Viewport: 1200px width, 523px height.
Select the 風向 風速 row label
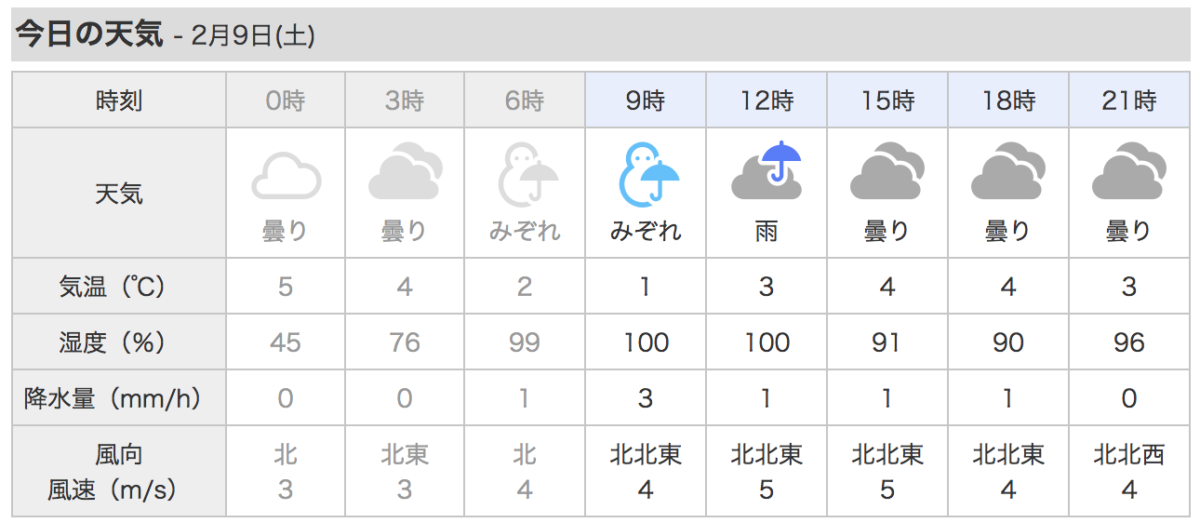pyautogui.click(x=119, y=472)
